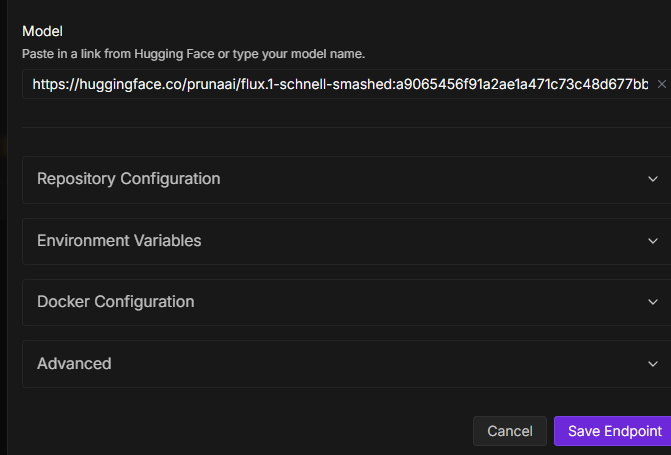Click empty middle of Advanced row

[x=400, y=364]
